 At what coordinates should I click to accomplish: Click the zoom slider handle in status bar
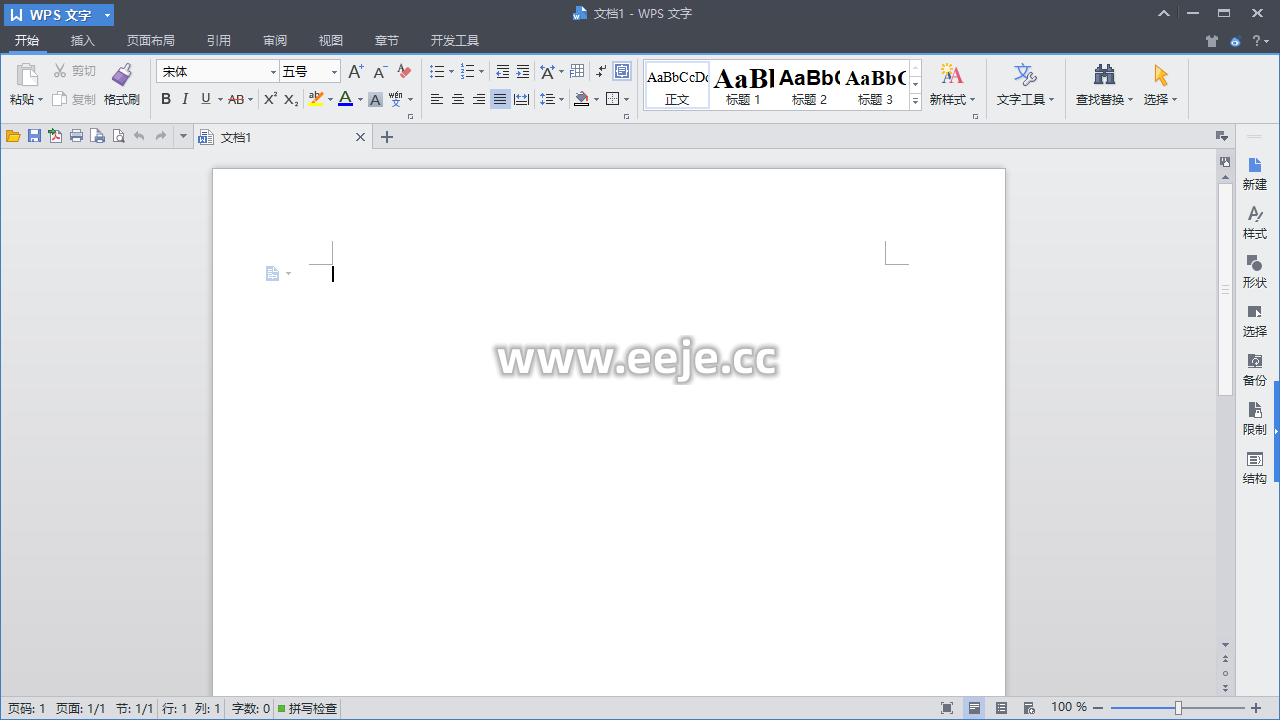pyautogui.click(x=1178, y=708)
